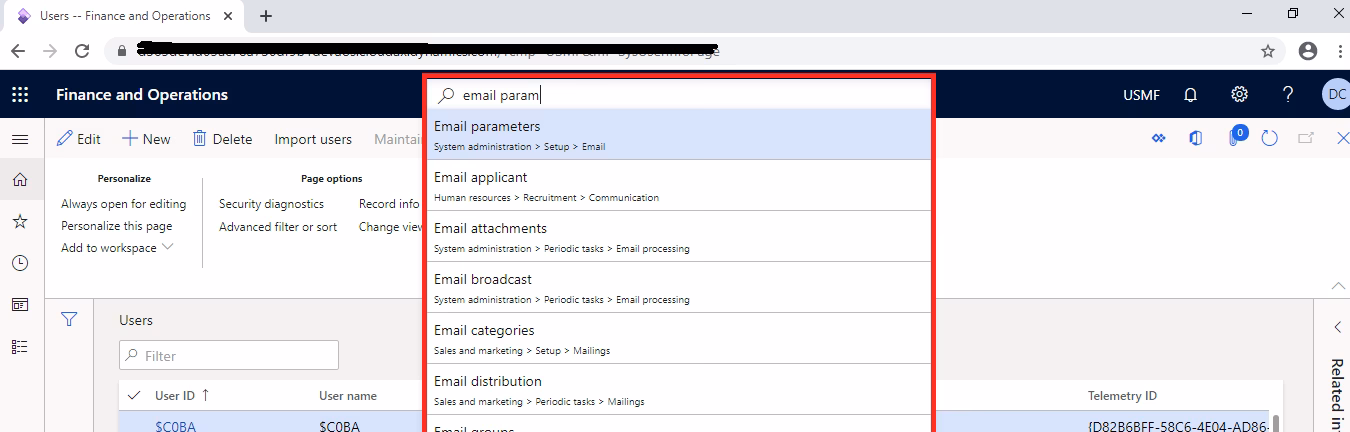Click the Edit button
The width and height of the screenshot is (1350, 432).
(79, 139)
